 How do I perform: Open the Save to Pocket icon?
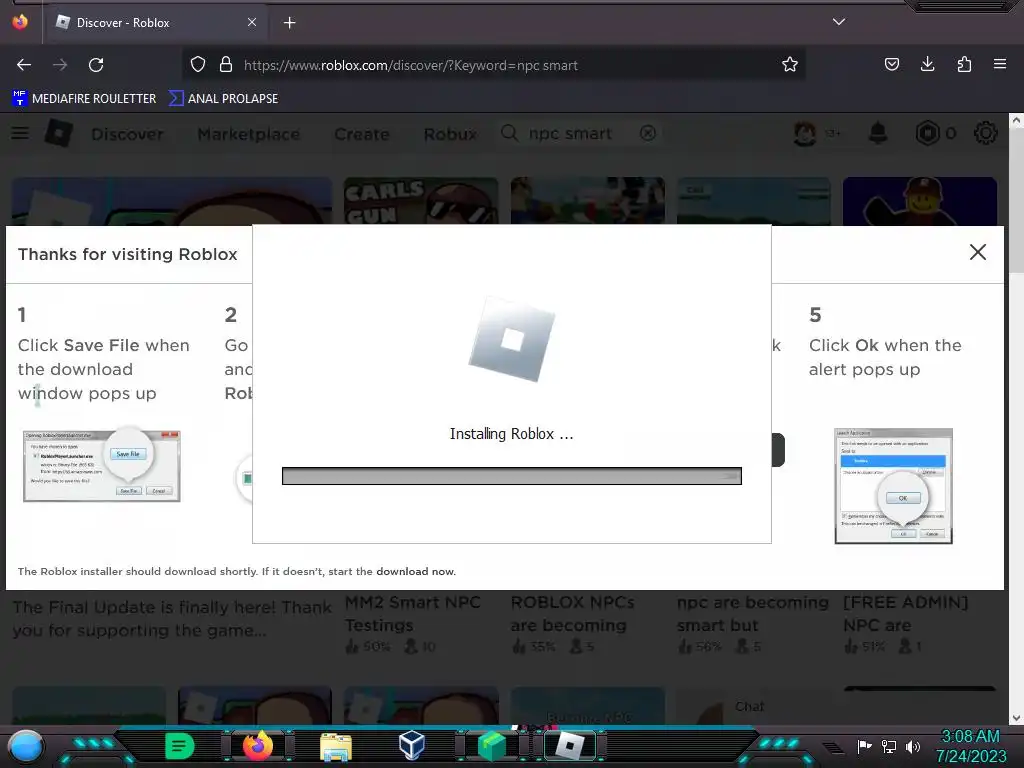click(892, 64)
